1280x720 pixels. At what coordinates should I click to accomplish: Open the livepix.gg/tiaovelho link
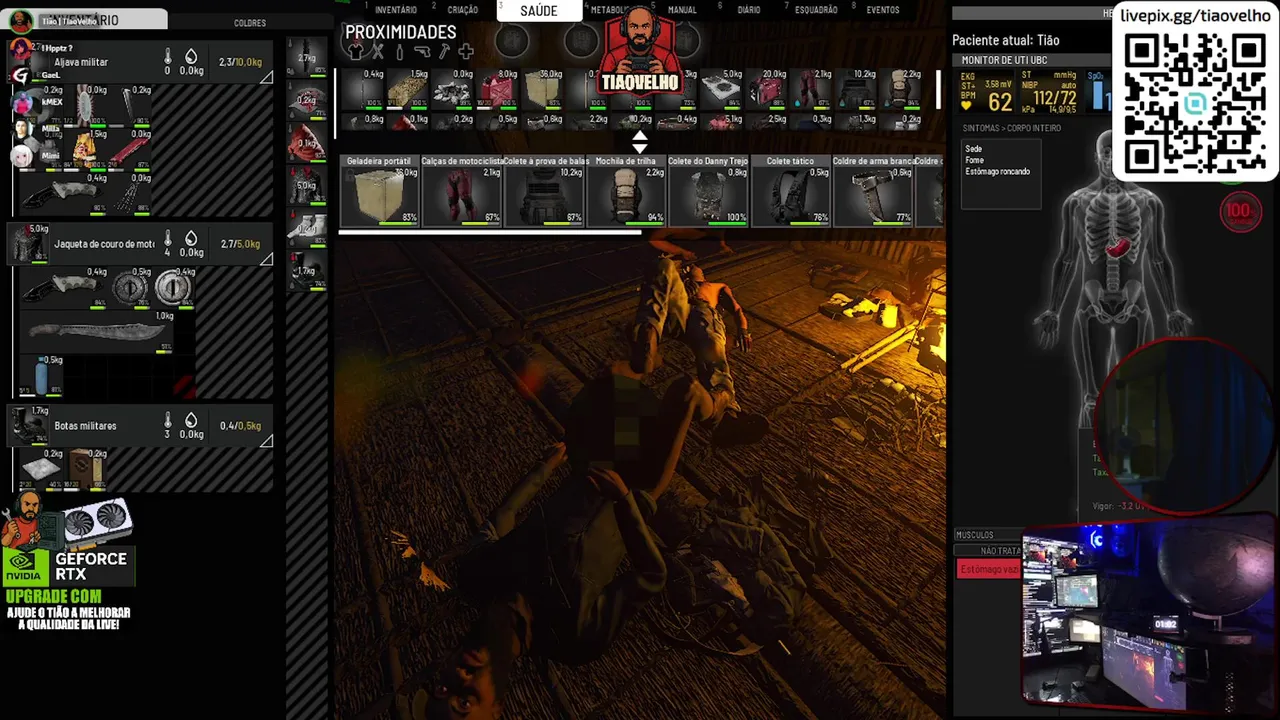pyautogui.click(x=1195, y=16)
